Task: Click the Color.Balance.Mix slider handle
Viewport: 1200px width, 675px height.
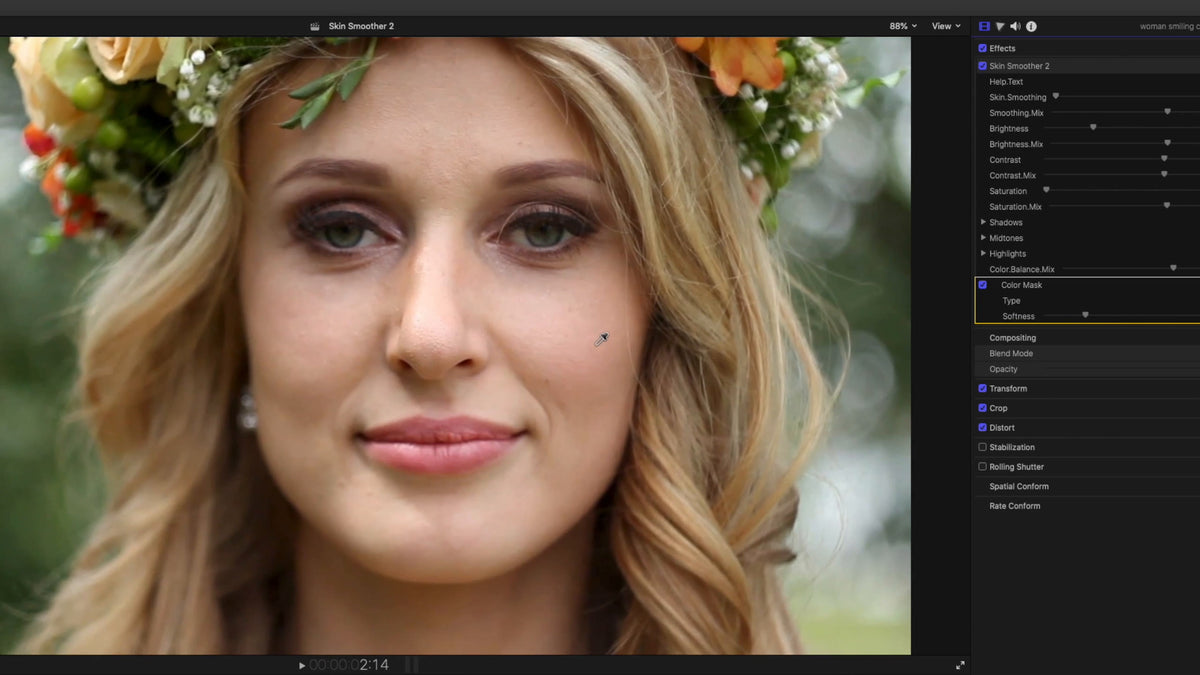Action: pos(1173,268)
